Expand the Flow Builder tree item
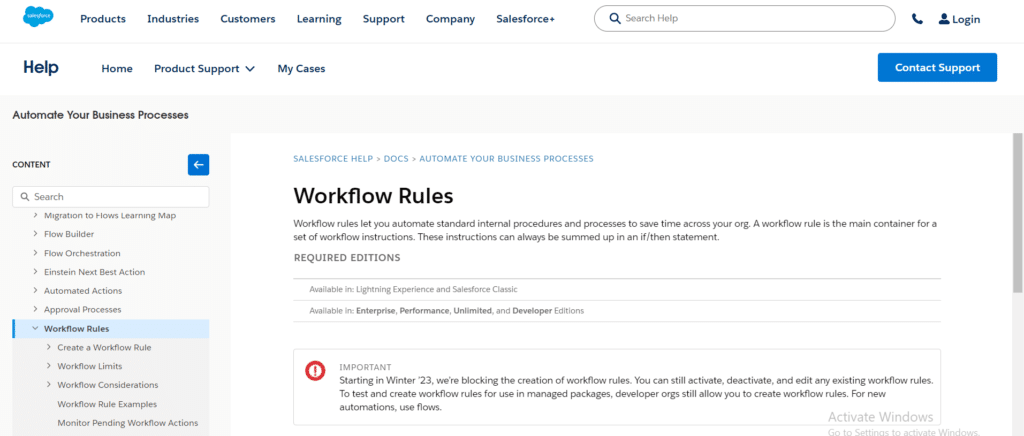Viewport: 1024px width, 436px height. (x=36, y=234)
